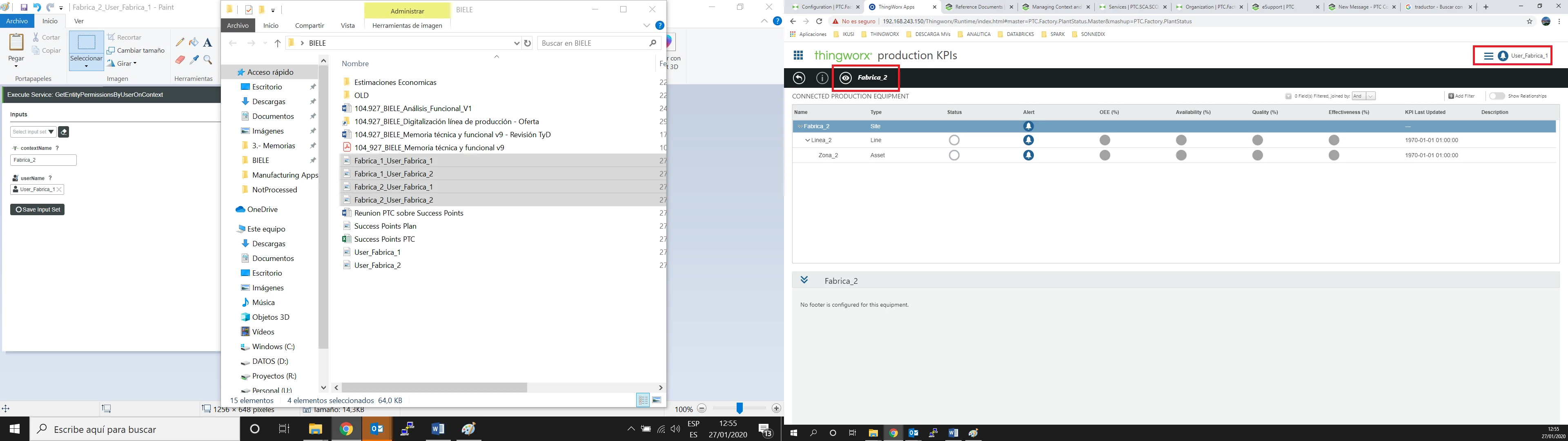Open the info icon beside Fabrica_2
Viewport: 1568px width, 441px height.
click(822, 78)
